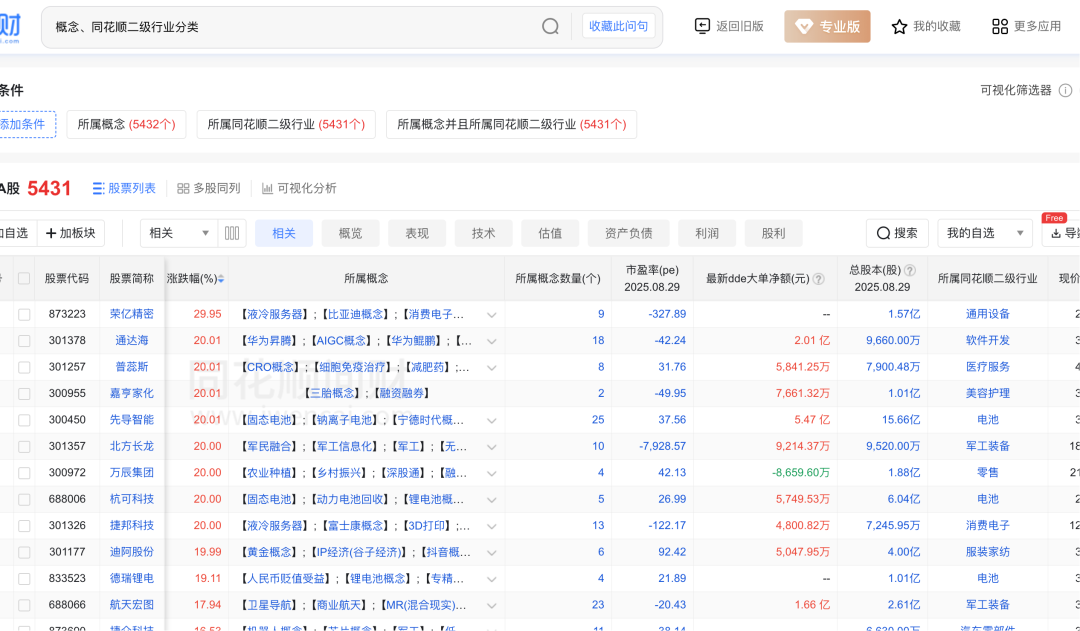Image resolution: width=1080 pixels, height=631 pixels.
Task: Select condition 所属同花顺二级行业 (5431个)
Action: pos(286,124)
